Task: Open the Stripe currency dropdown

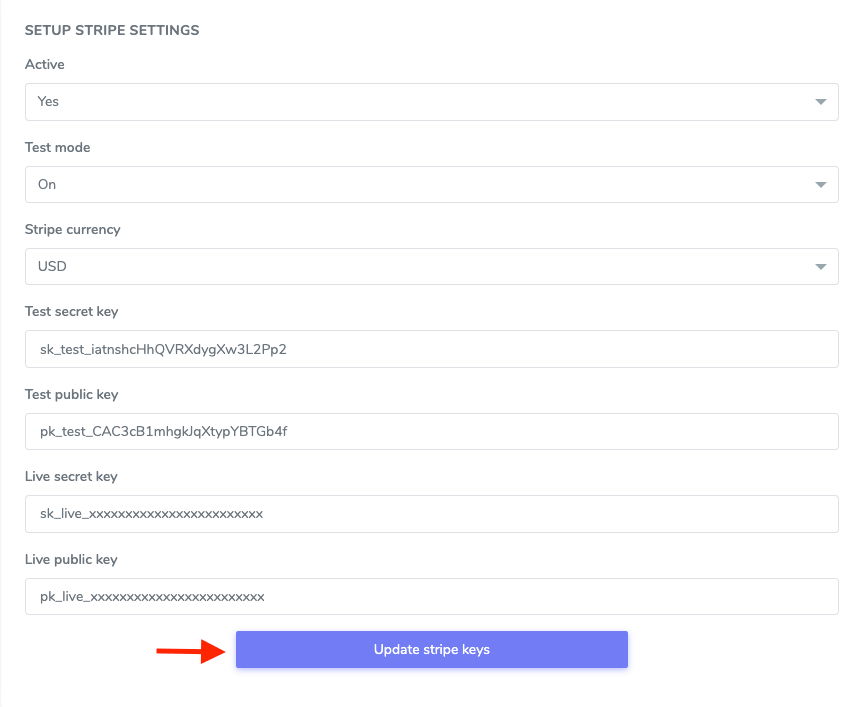Action: pos(431,266)
